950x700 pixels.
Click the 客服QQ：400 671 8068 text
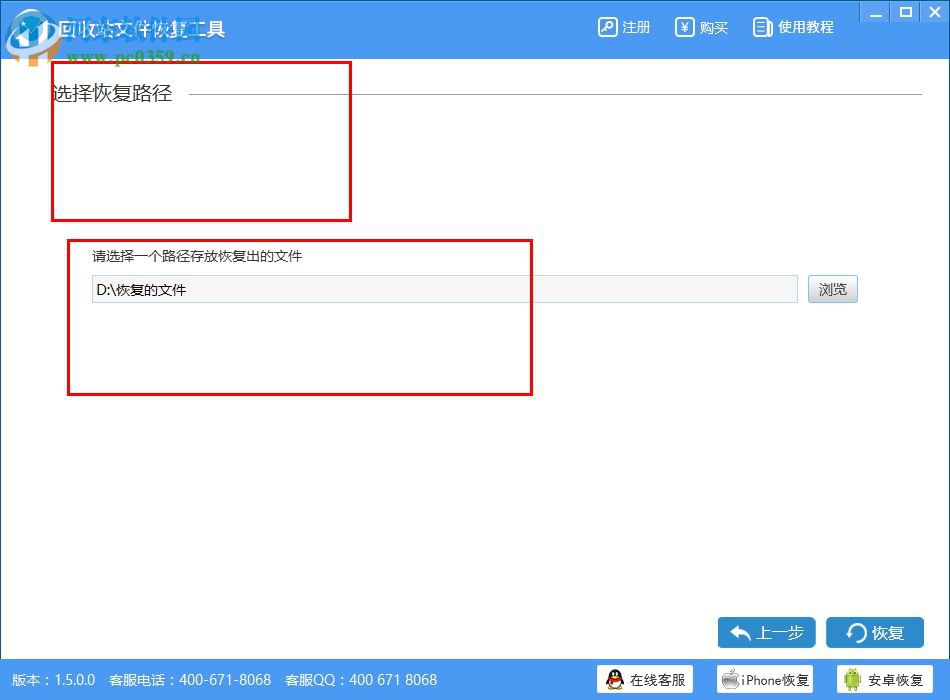click(x=360, y=680)
